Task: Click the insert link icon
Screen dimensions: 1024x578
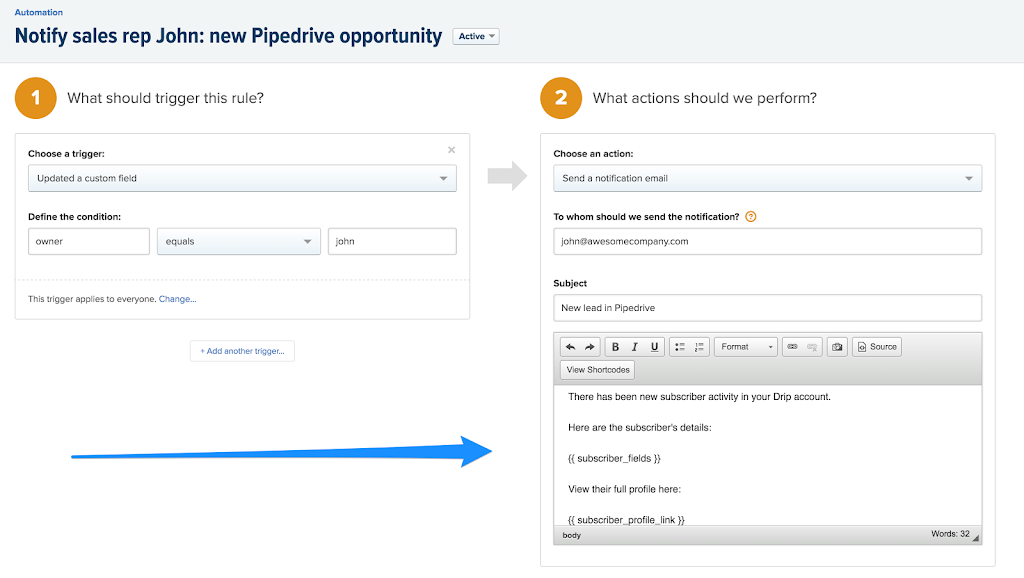Action: [x=792, y=347]
